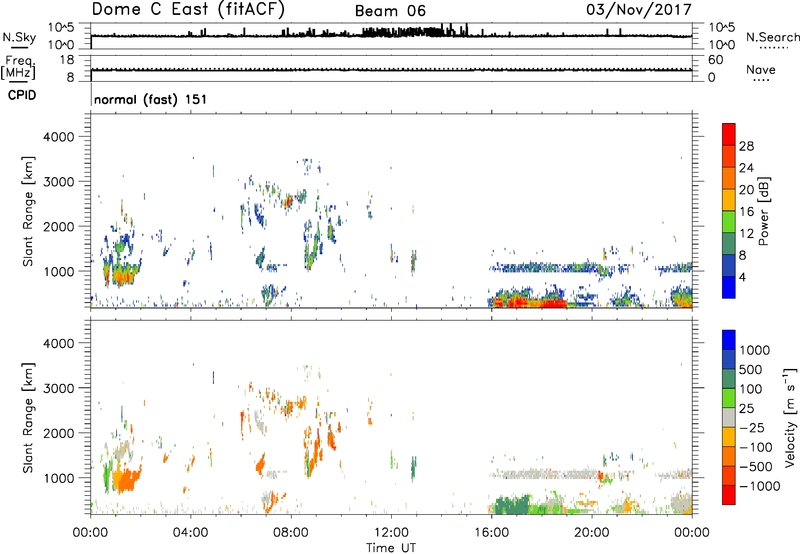Viewport: 800px width, 554px height.
Task: Pick the light green 12–16 dB Power segment
Action: pos(729,221)
